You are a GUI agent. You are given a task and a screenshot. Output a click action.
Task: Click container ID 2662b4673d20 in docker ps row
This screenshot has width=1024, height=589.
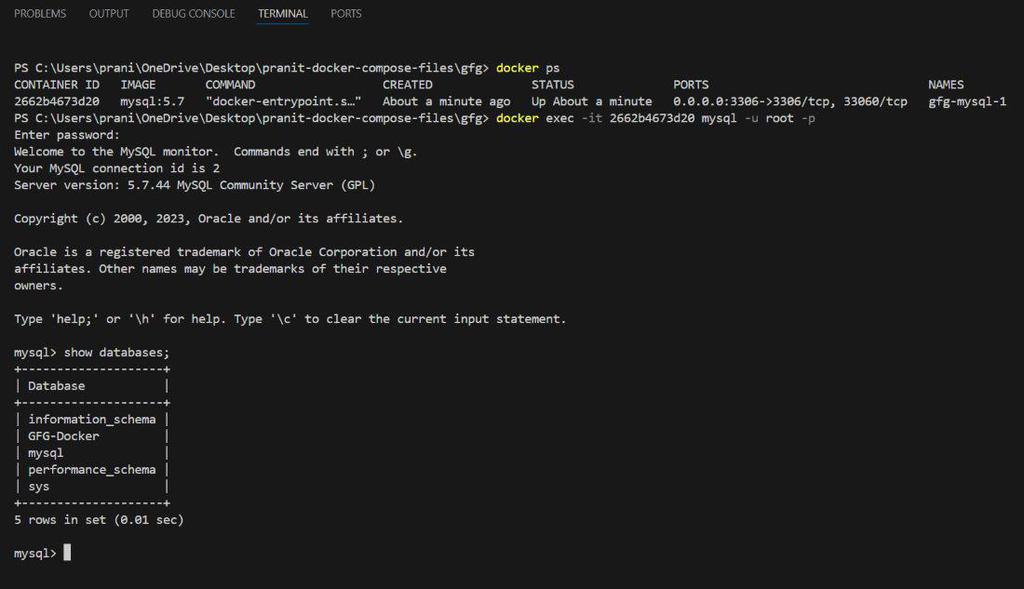click(57, 101)
